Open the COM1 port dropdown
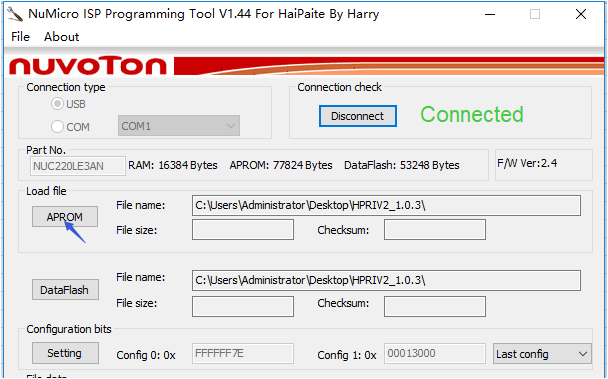 (x=179, y=126)
